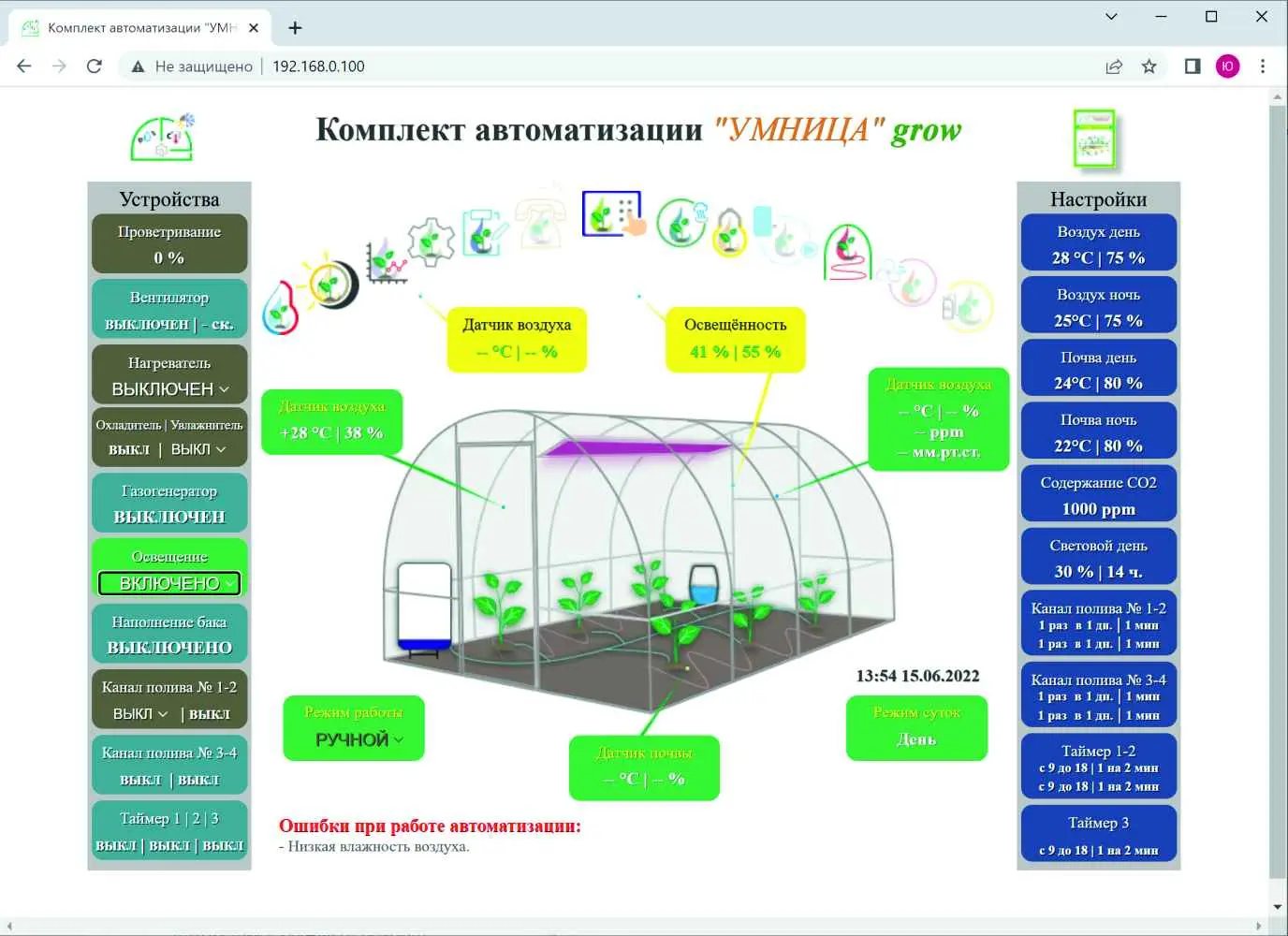Toggle the Газогенератор ВЫКЛЮЧЕН device
This screenshot has width=1288, height=936.
169,504
